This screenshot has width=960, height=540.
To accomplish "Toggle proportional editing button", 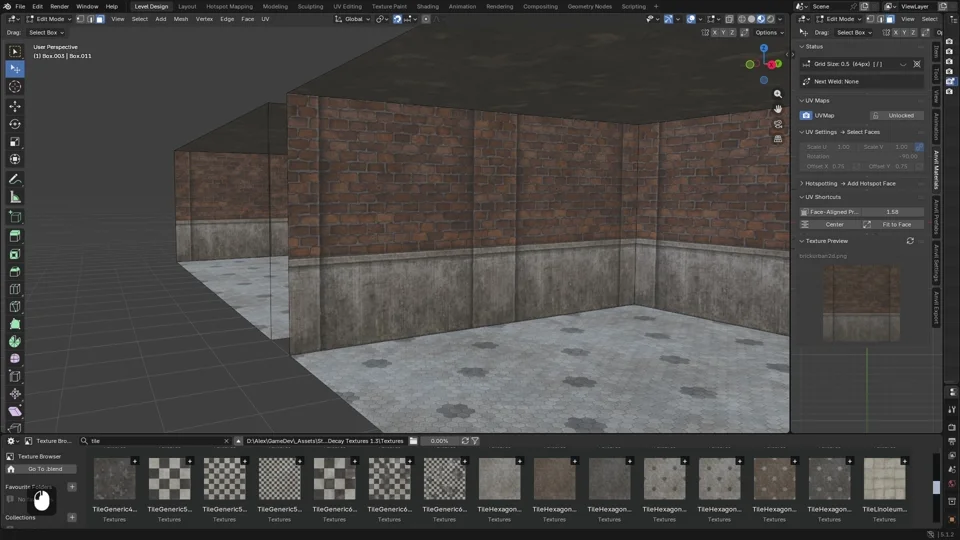I will [426, 19].
